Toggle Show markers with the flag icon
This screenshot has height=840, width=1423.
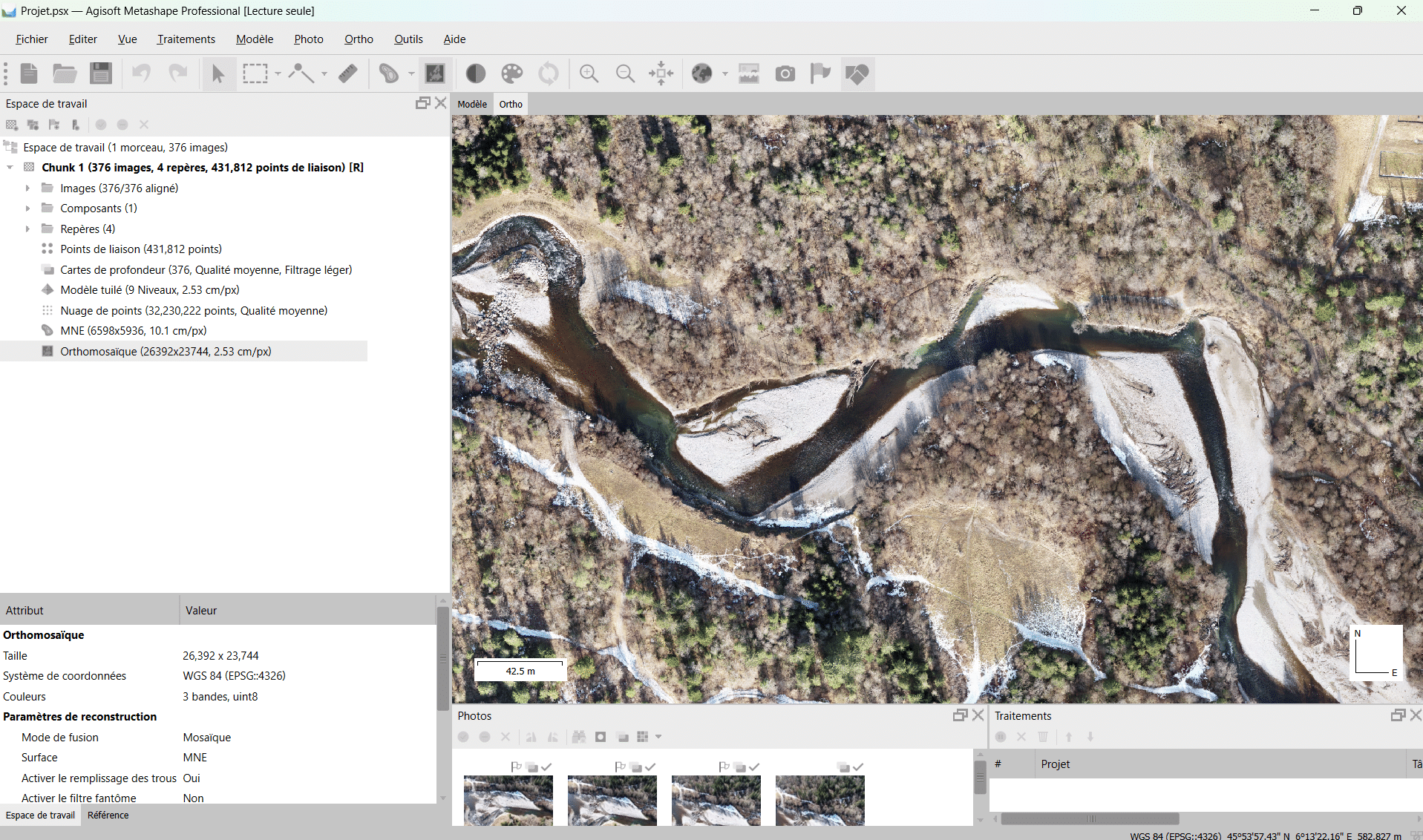coord(820,73)
